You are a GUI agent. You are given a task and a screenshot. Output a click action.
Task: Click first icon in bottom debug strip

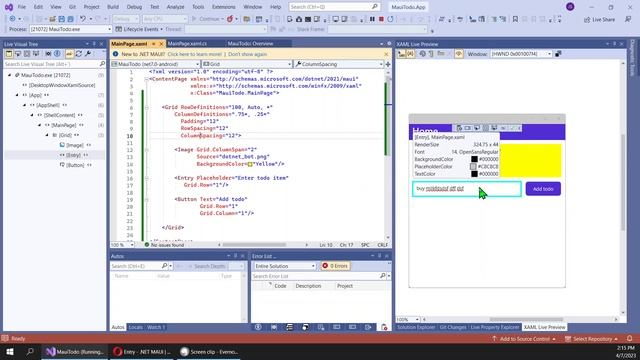click(258, 327)
